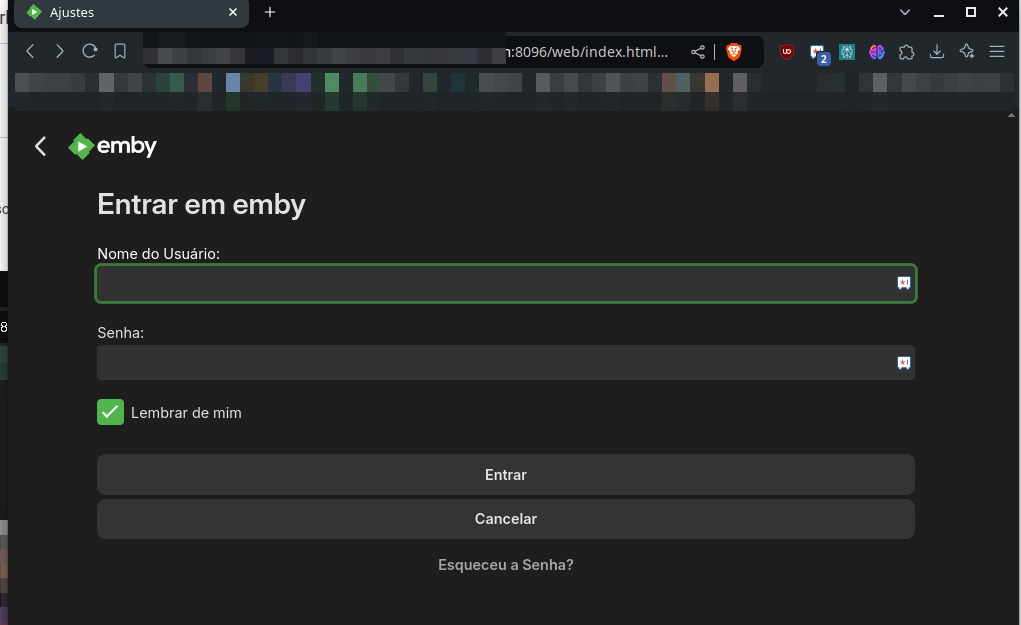Bookmark this page

[120, 51]
